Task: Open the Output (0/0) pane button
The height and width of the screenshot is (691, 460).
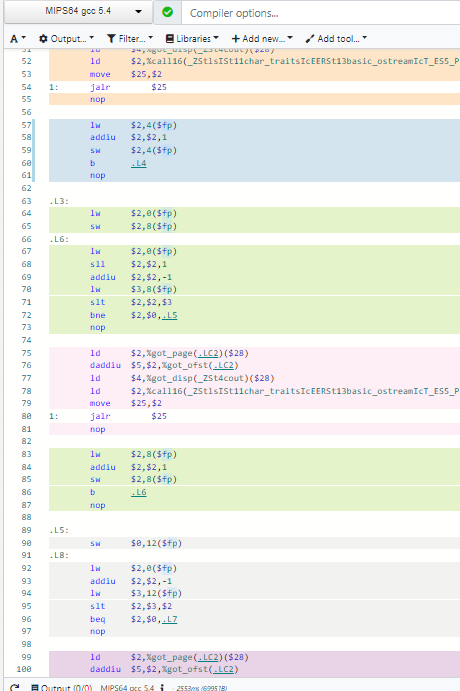Action: (x=62, y=687)
